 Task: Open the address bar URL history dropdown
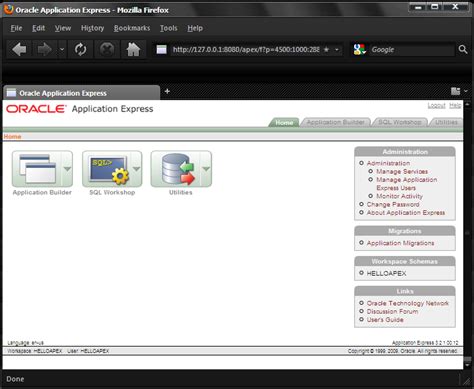[x=337, y=50]
